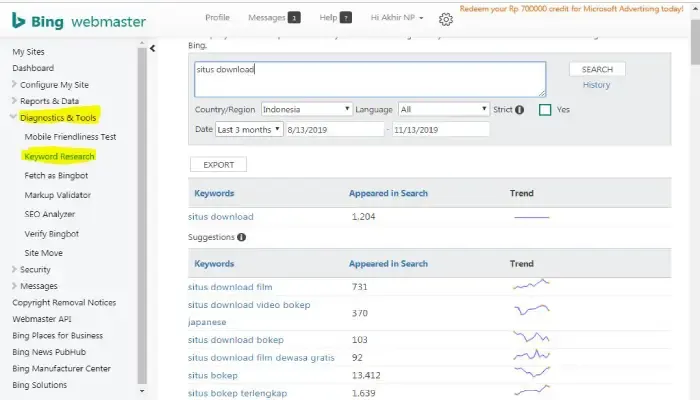Screen dimensions: 700x400
Task: Sort suggestions by Appeared in Search header
Action: [388, 264]
